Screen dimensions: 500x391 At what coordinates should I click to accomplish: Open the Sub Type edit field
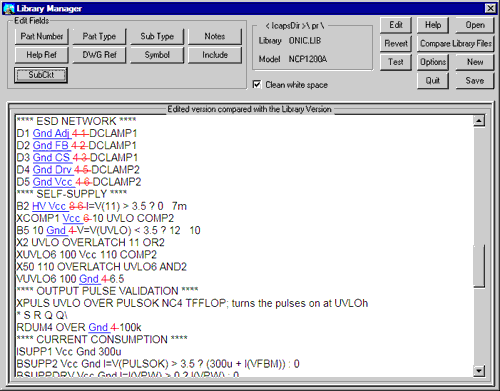tap(157, 36)
